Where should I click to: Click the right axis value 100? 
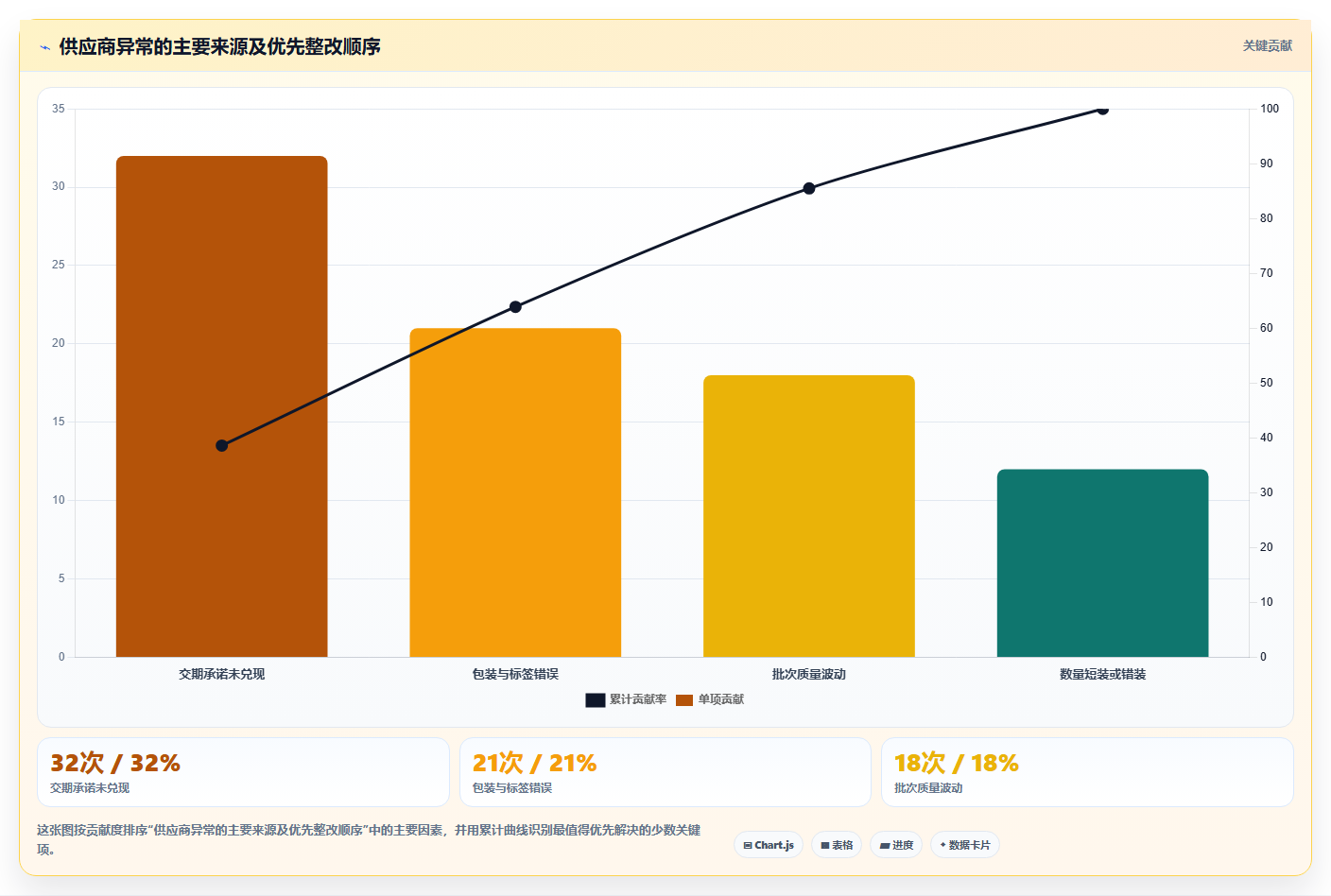(1270, 109)
